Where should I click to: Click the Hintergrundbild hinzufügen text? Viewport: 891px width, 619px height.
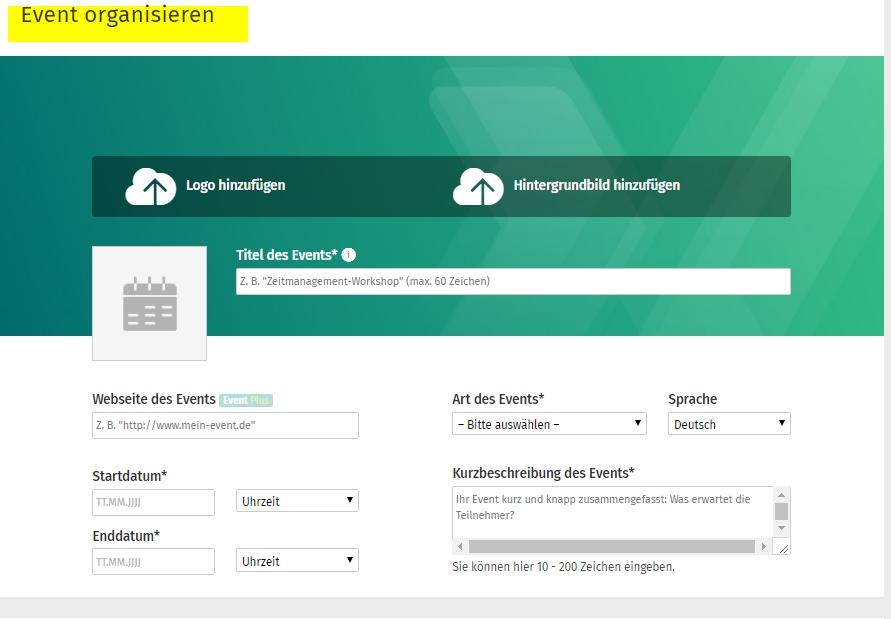pos(596,185)
